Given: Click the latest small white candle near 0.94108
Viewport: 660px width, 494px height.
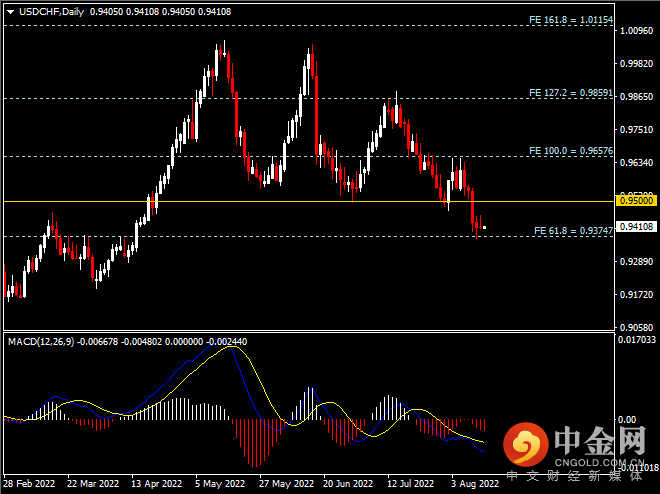Looking at the screenshot, I should coord(484,227).
